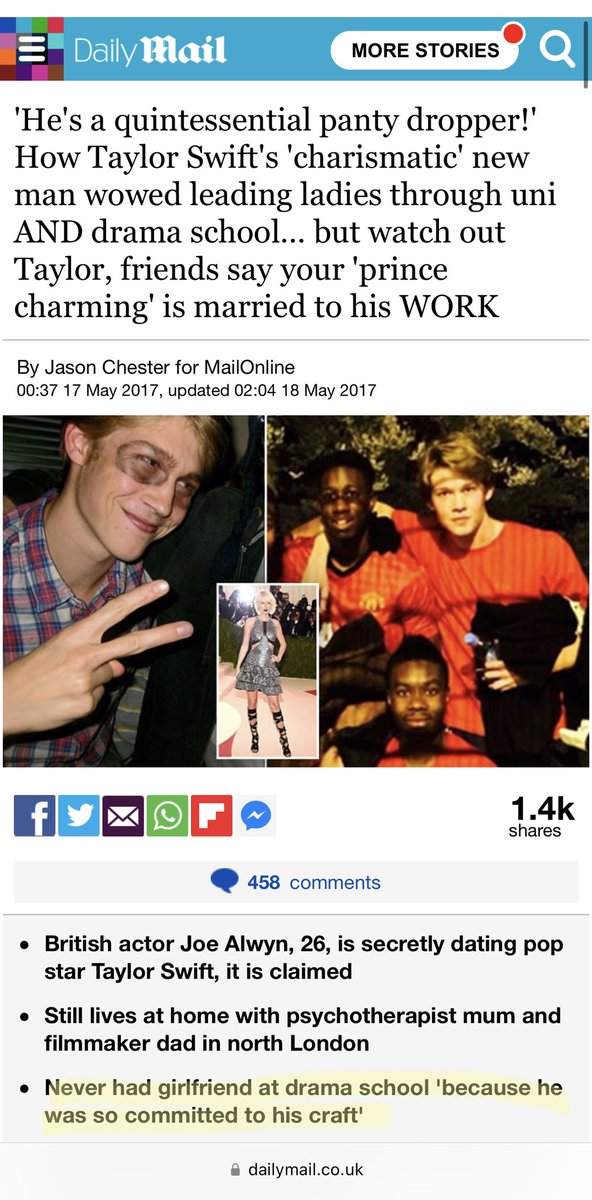
Task: Open the MORE STORIES button
Action: pos(425,49)
